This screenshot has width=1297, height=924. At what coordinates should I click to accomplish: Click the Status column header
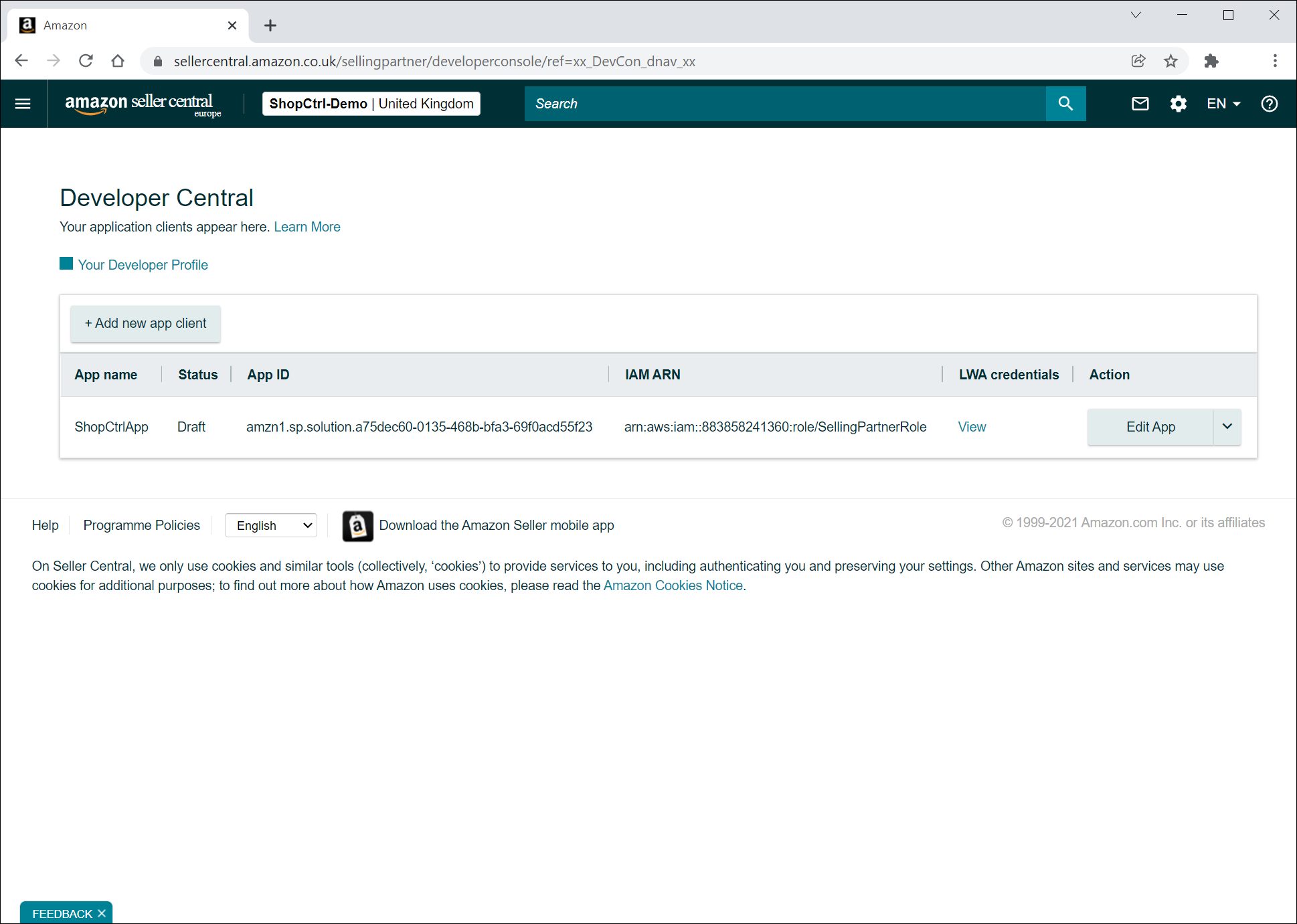click(x=198, y=375)
